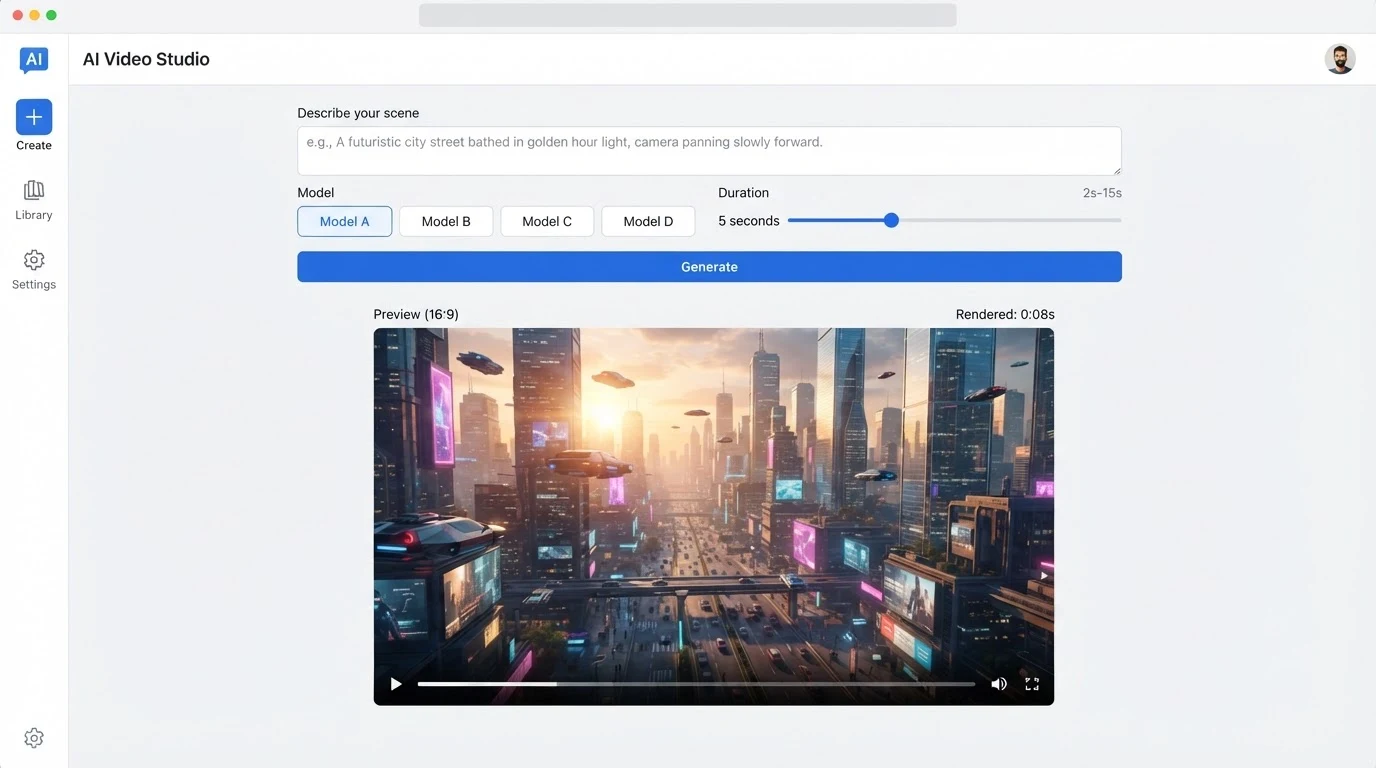1376x768 pixels.
Task: Open the Library section
Action: (34, 200)
